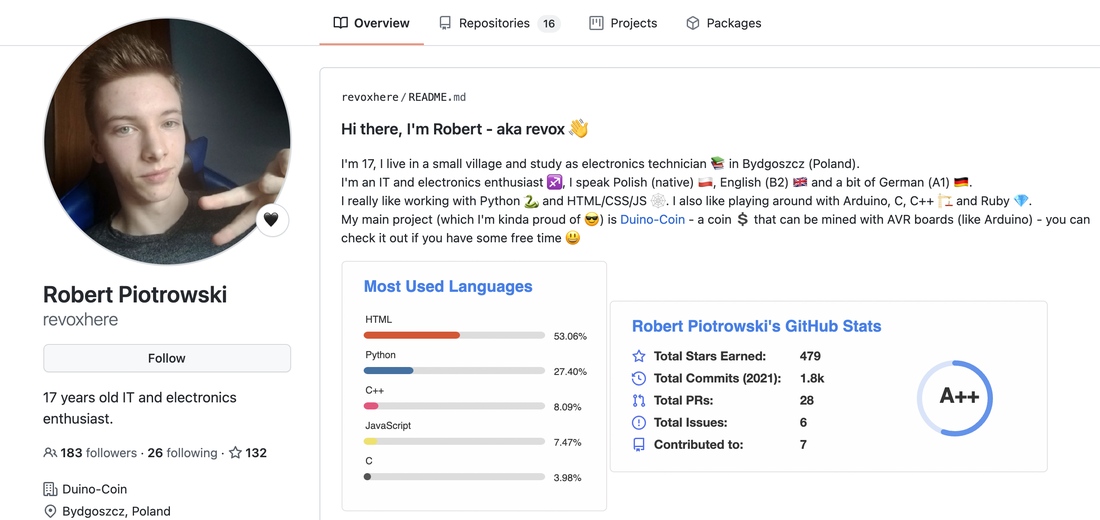Screen dimensions: 1100x520
Task: Click the revoxhere username
Action: (x=81, y=320)
